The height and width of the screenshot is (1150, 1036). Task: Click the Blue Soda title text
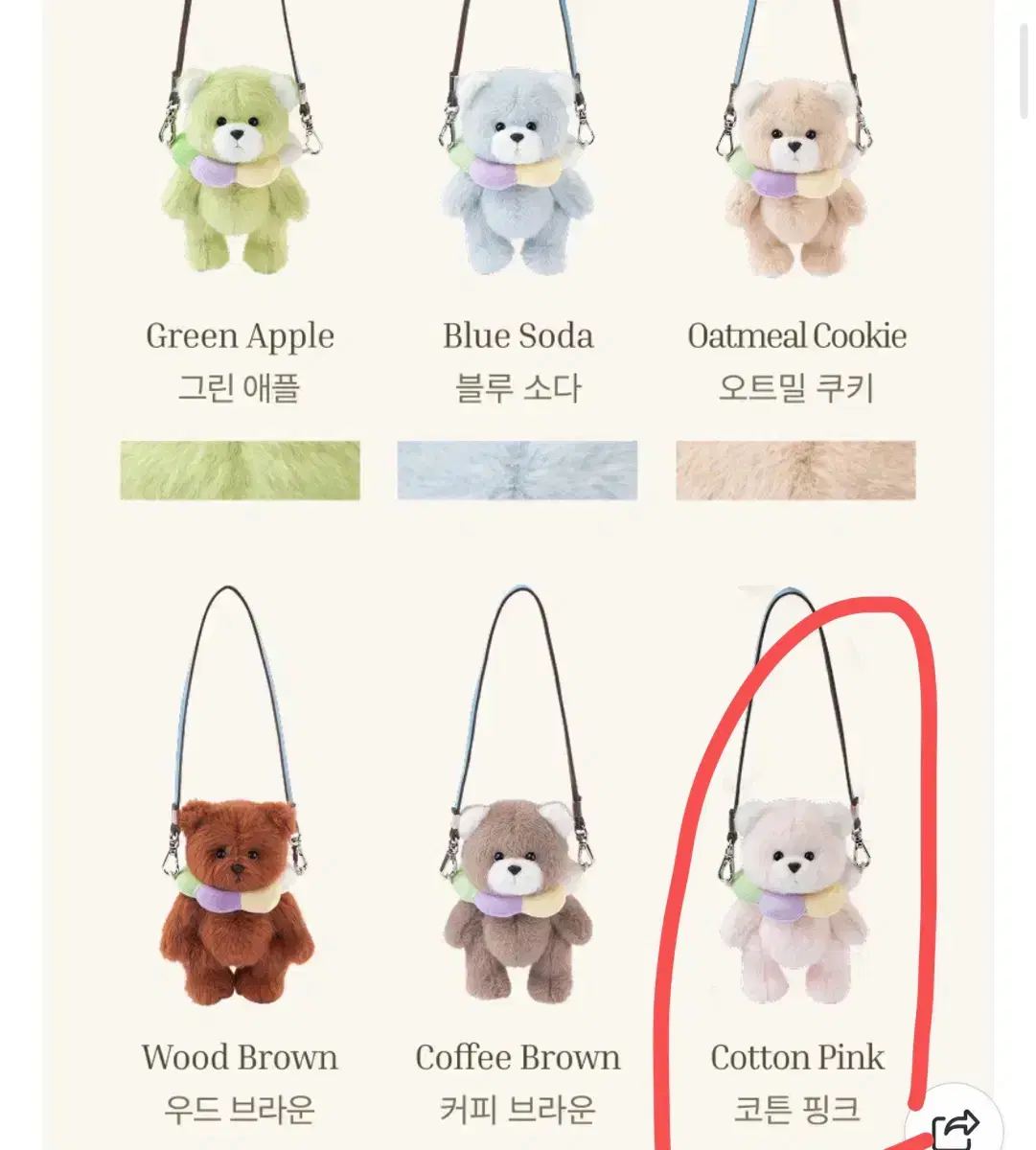(x=518, y=335)
